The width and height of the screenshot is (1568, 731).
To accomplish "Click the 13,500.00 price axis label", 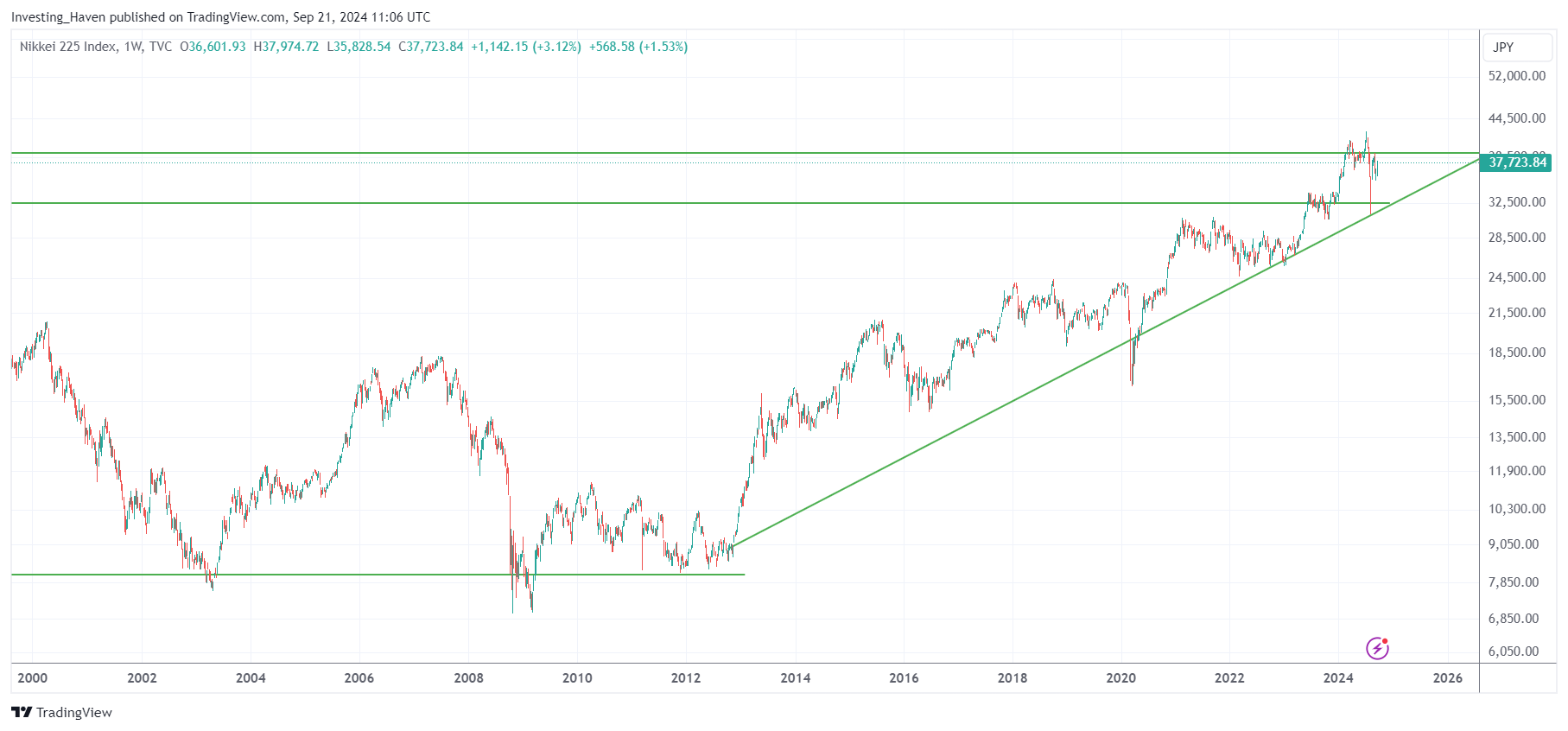I will 1516,437.
